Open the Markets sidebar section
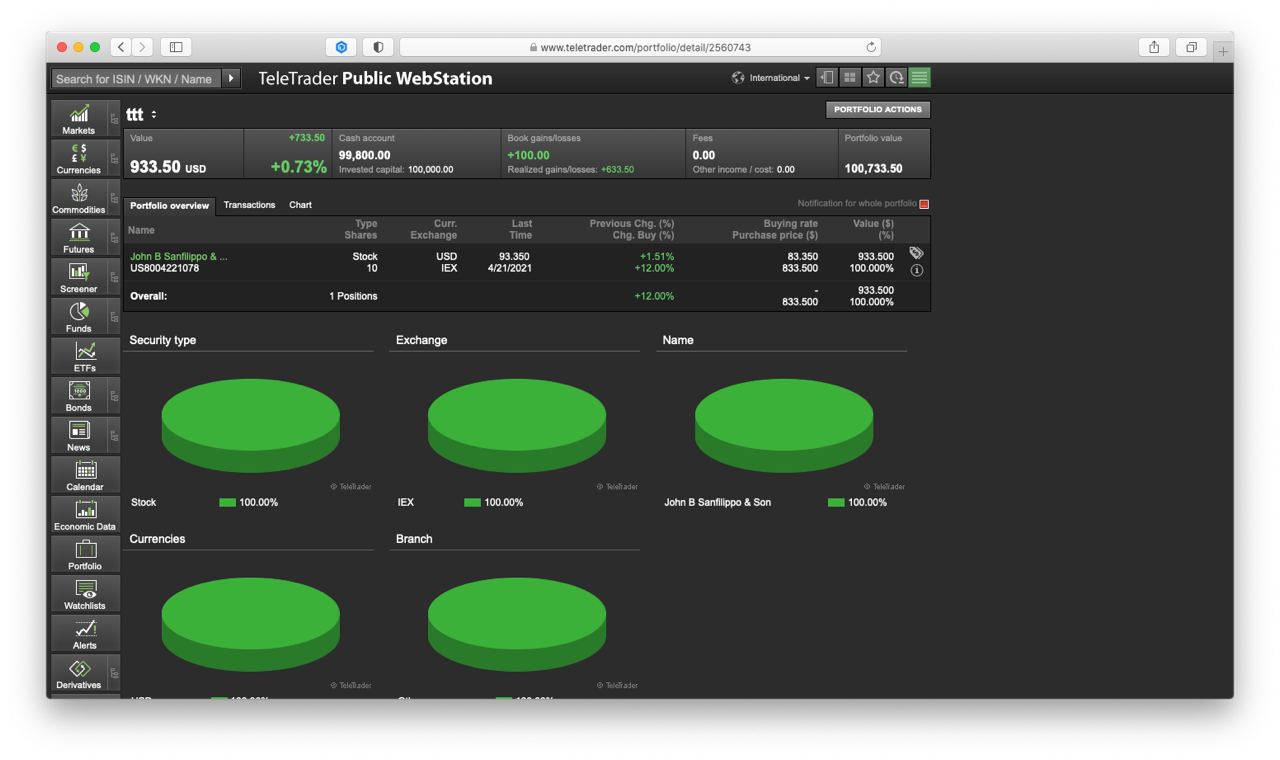1280x760 pixels. click(79, 118)
